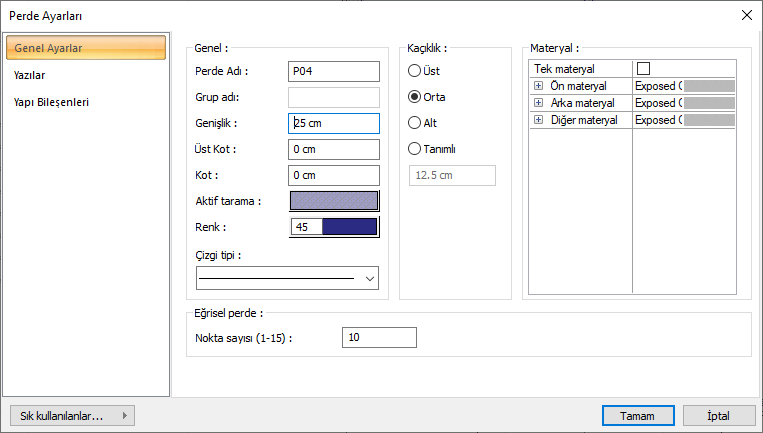
Task: Click the Nokta sayısı input field
Action: click(378, 338)
